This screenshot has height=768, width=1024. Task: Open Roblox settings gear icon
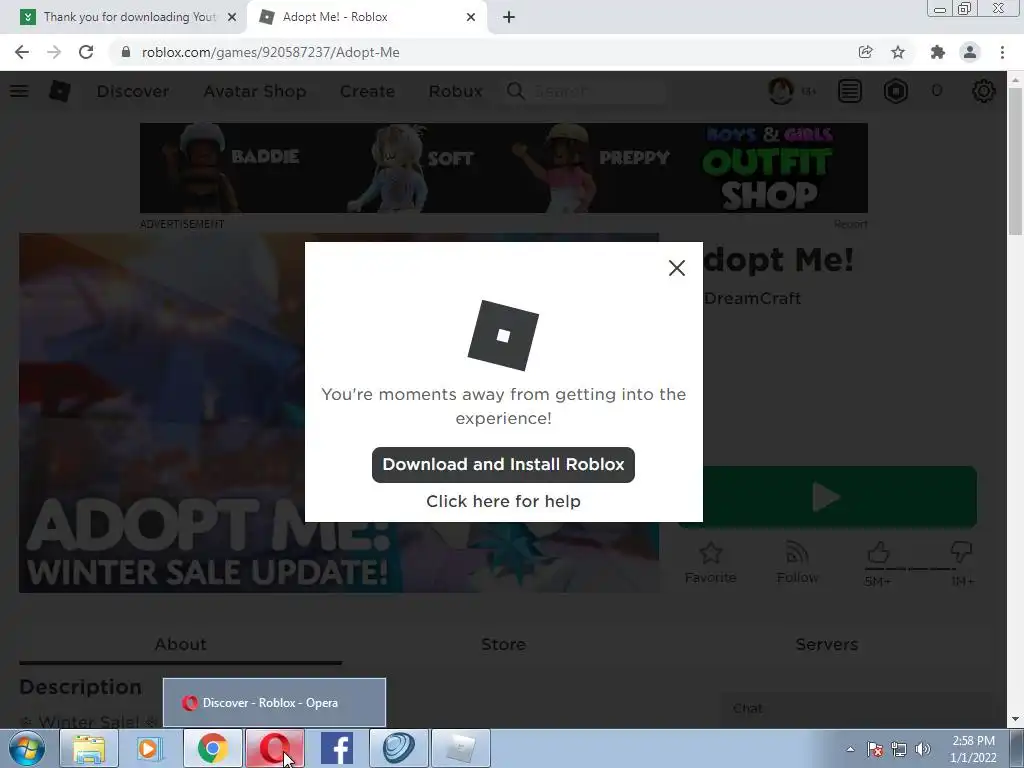click(x=984, y=91)
